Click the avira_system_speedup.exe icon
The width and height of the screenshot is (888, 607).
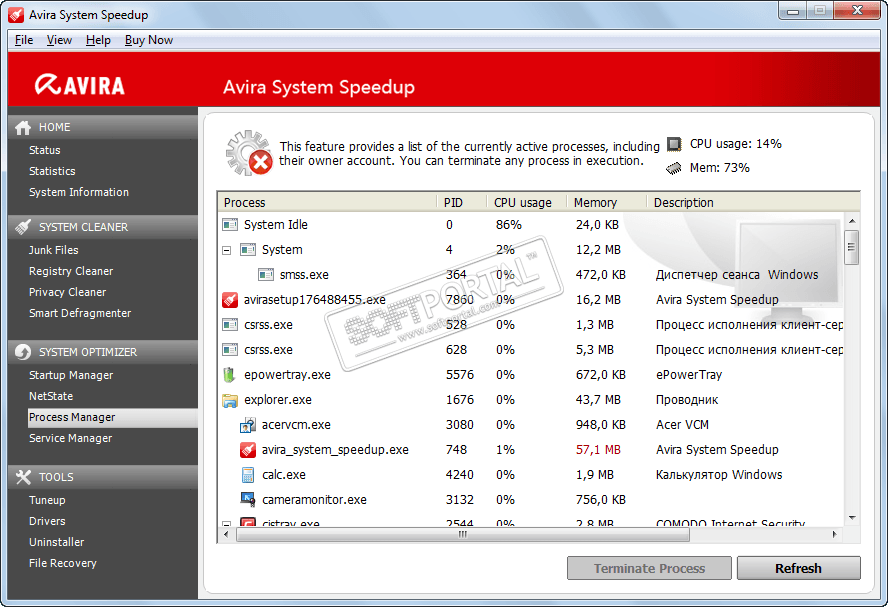tap(247, 450)
